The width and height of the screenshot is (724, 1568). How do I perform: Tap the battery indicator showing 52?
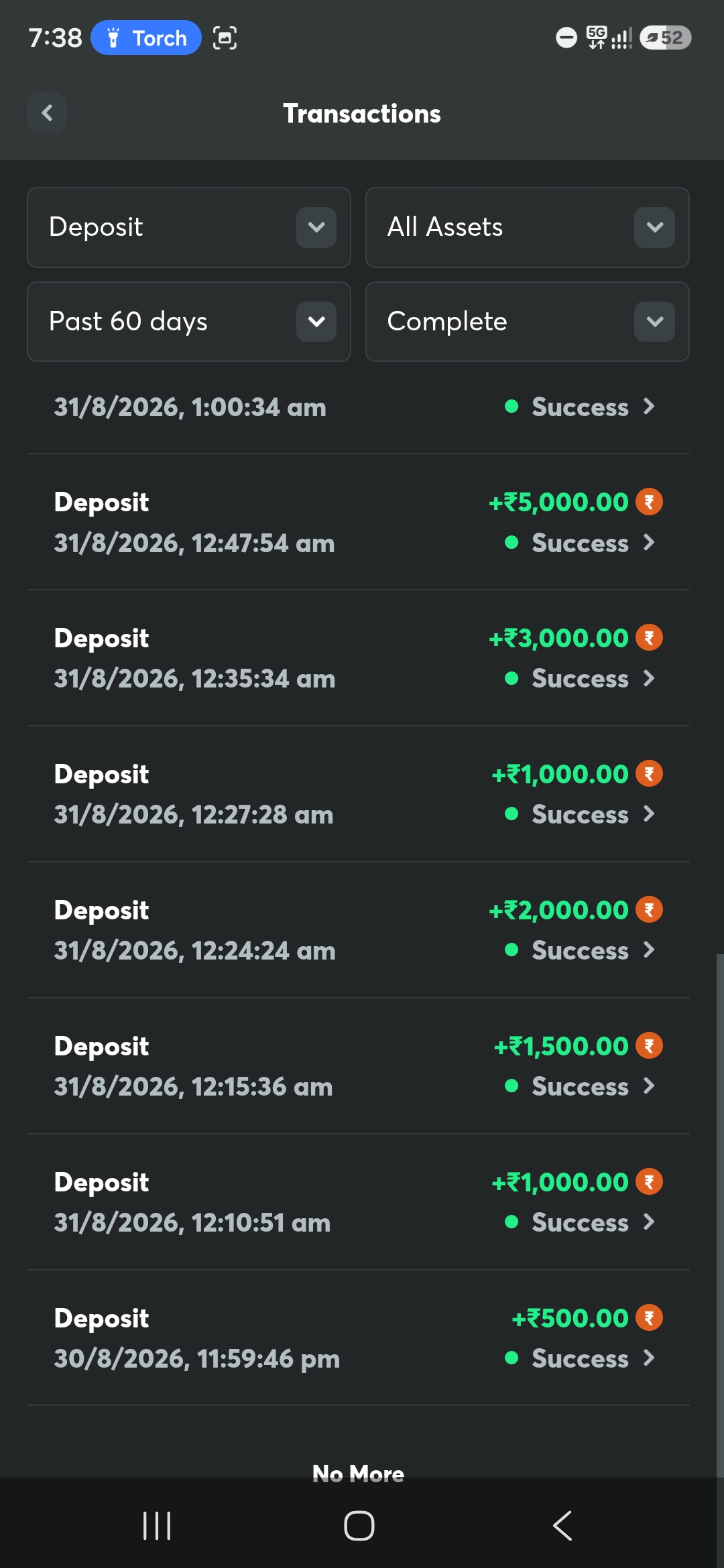(665, 38)
